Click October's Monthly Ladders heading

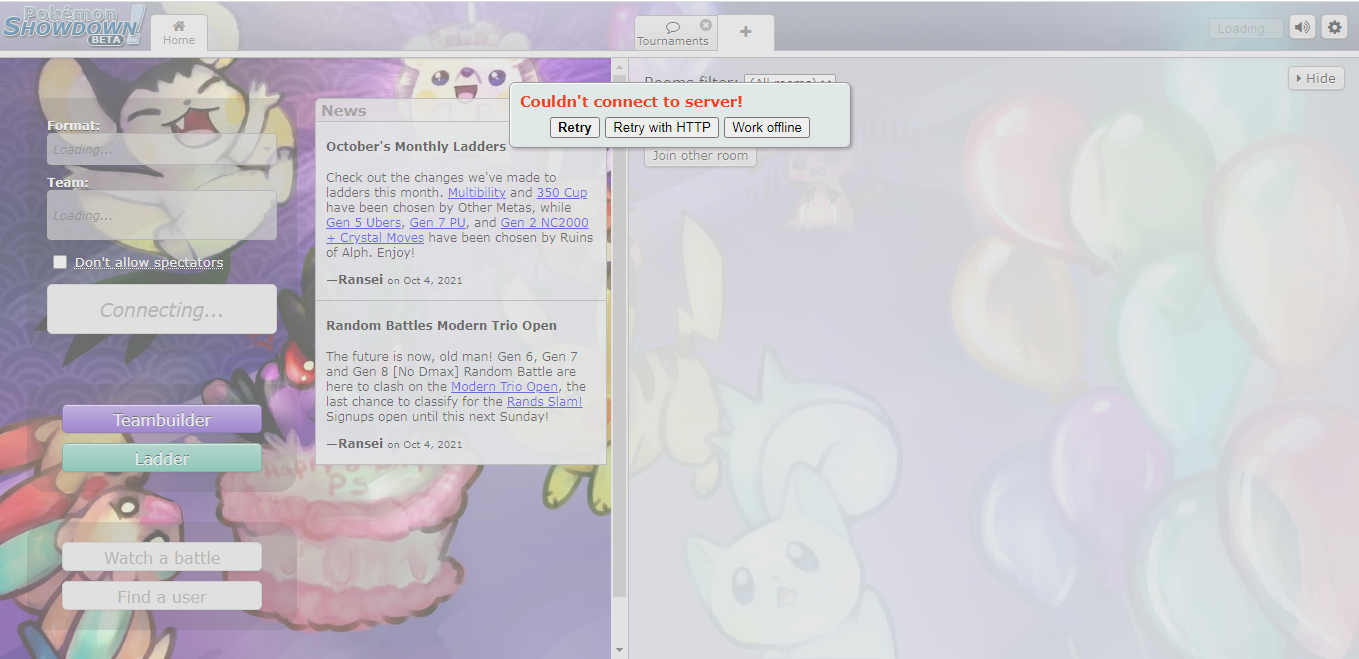(x=416, y=146)
